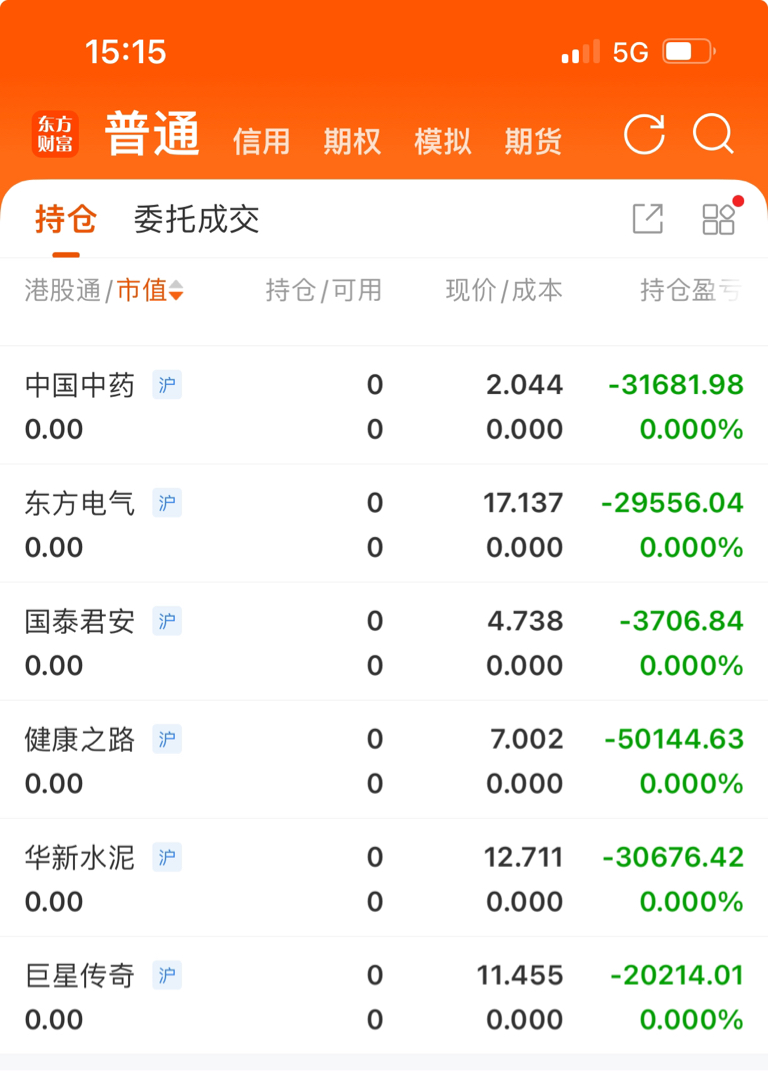
Task: Open the 健康之路 holding
Action: pyautogui.click(x=384, y=760)
